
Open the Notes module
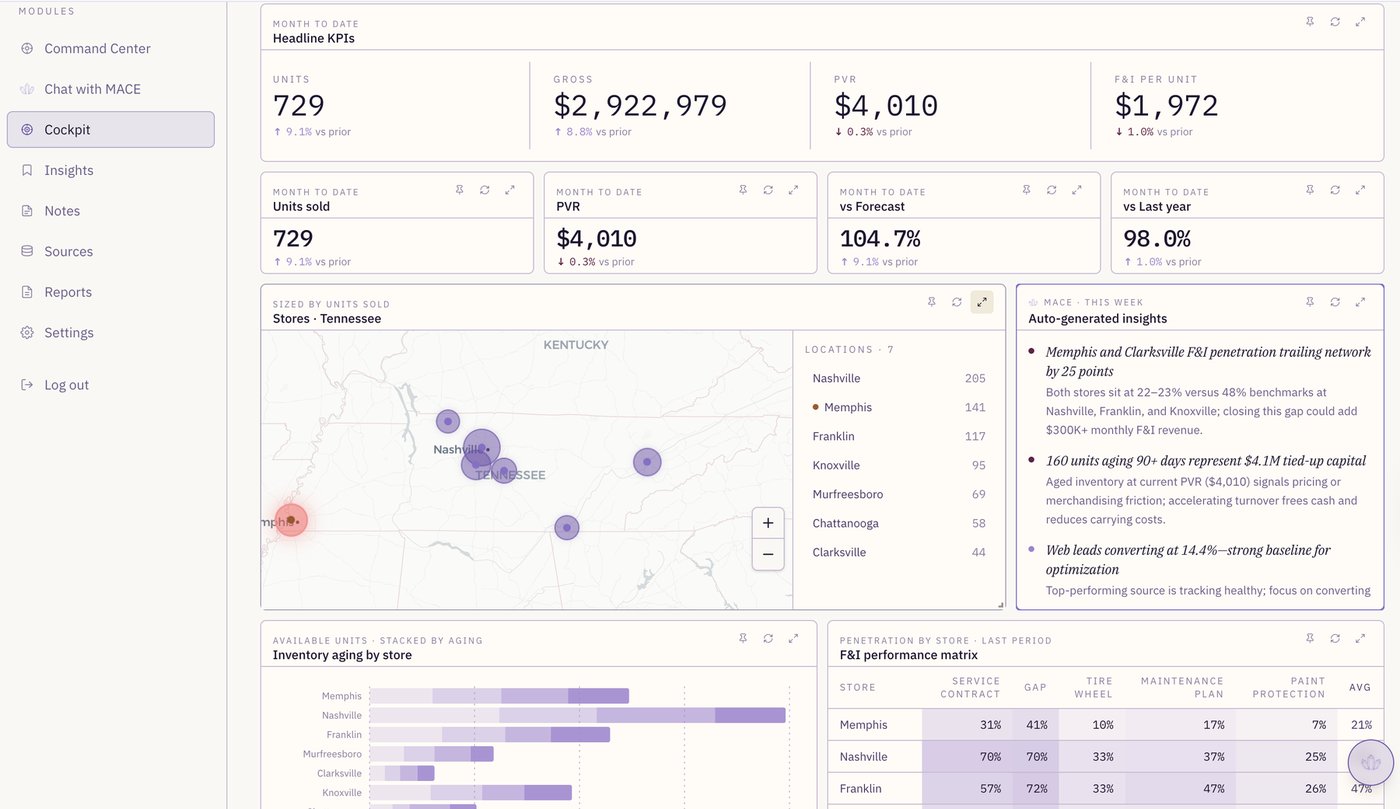[110, 211]
